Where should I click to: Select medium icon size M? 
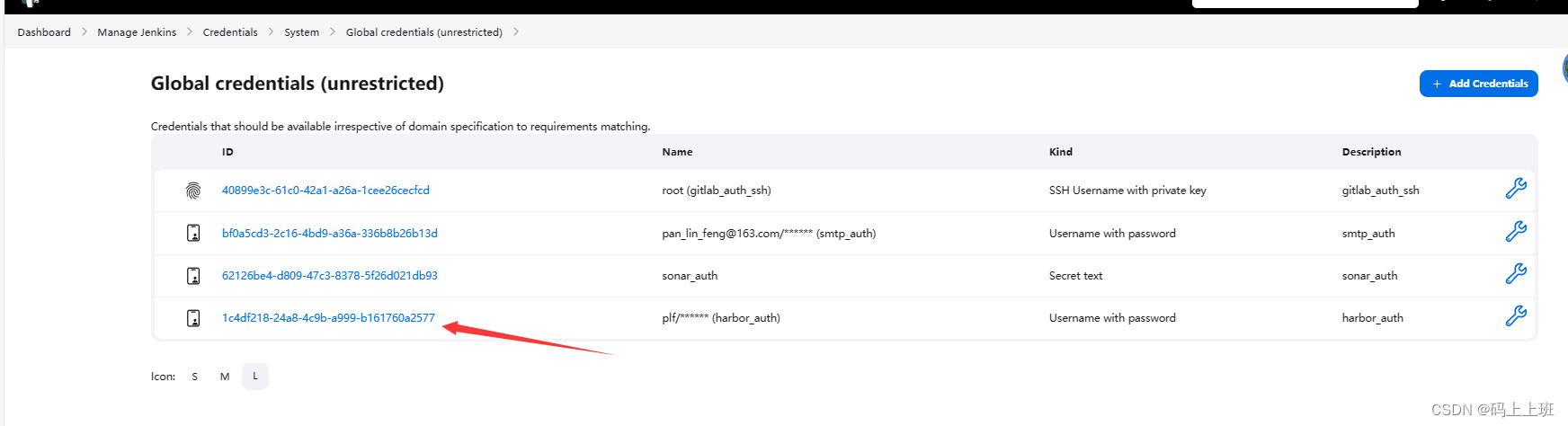pos(225,377)
